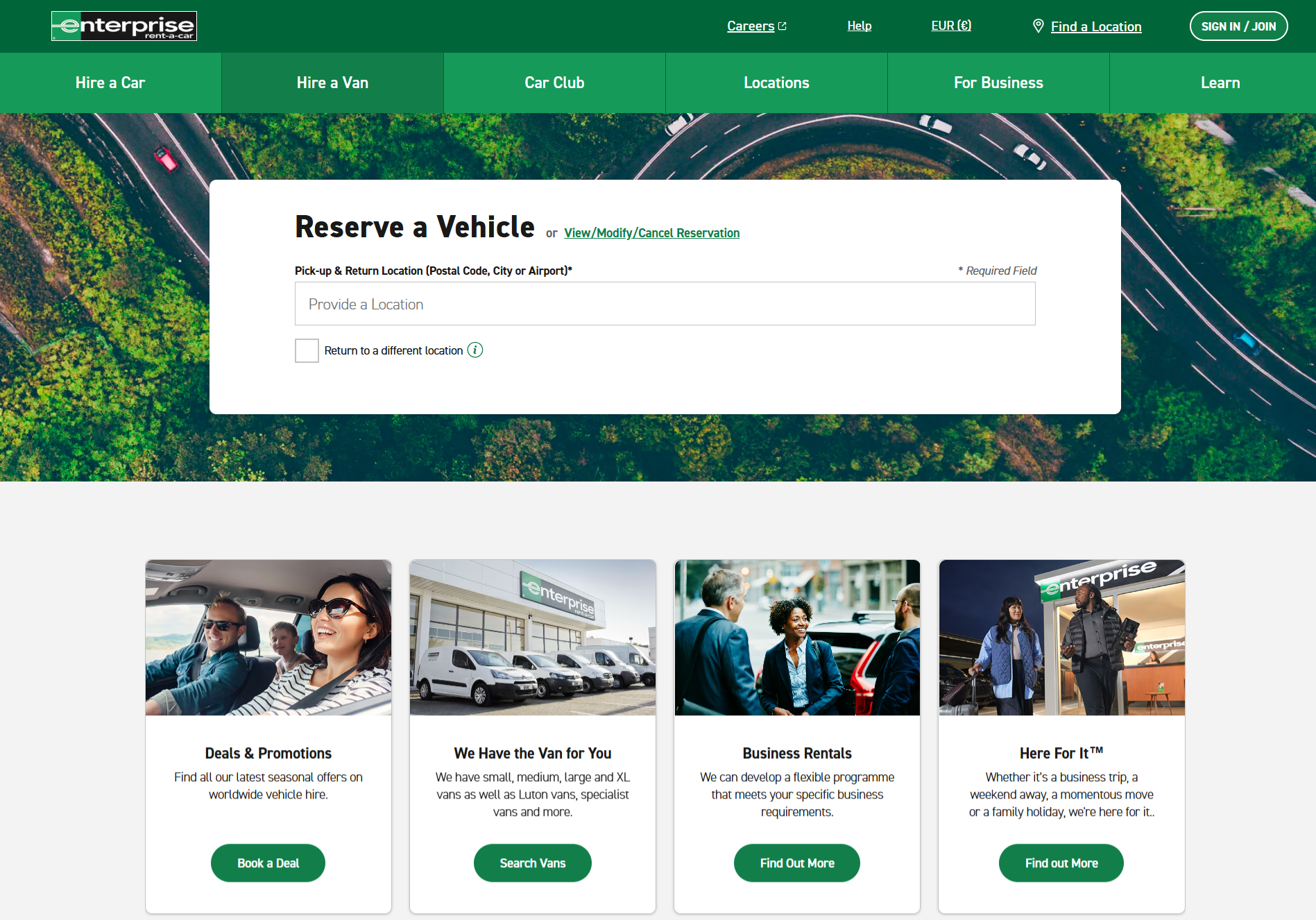1316x920 pixels.
Task: Switch to the Hire a Van tab
Action: (x=332, y=83)
